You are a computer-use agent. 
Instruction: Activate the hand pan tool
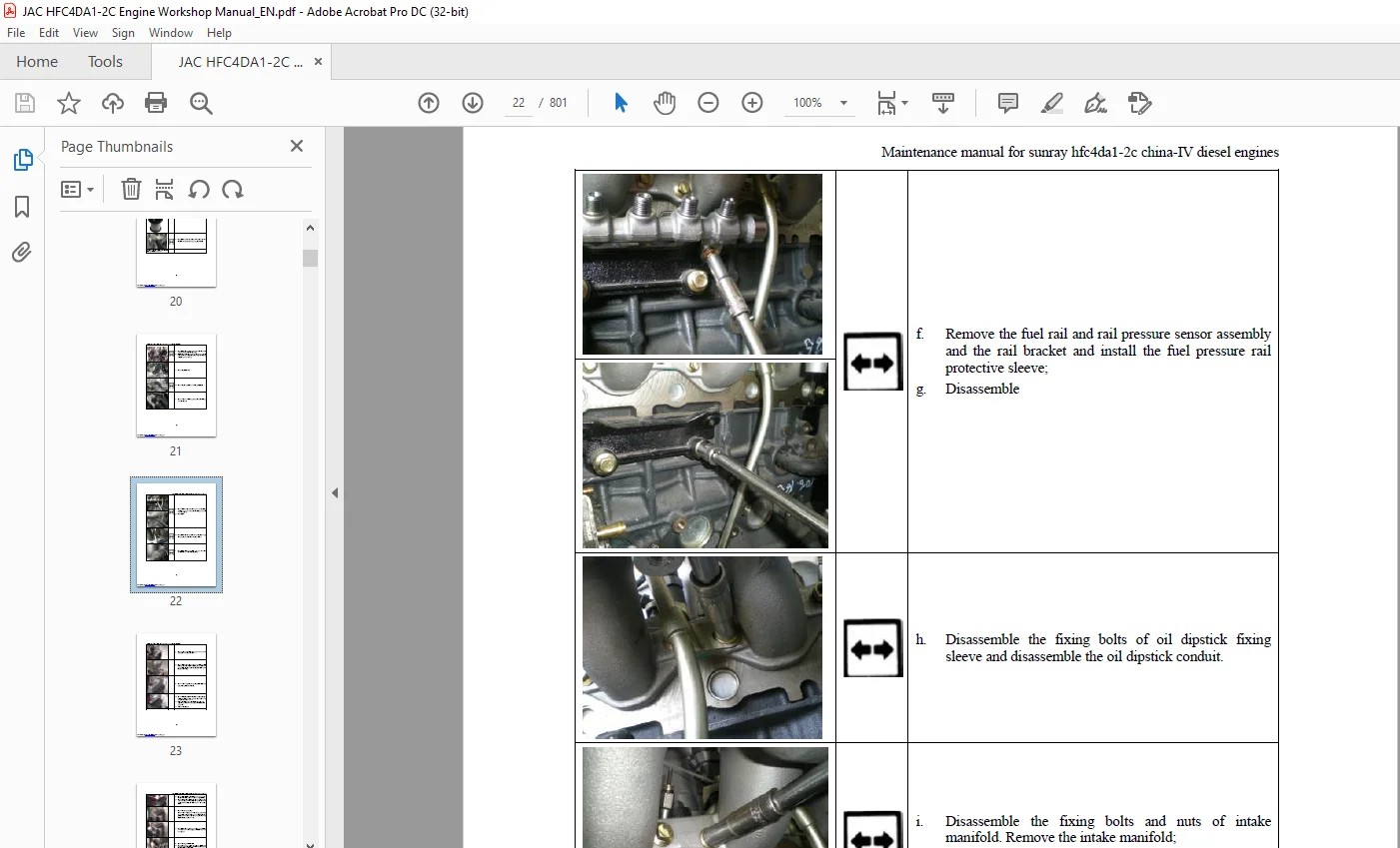(665, 103)
